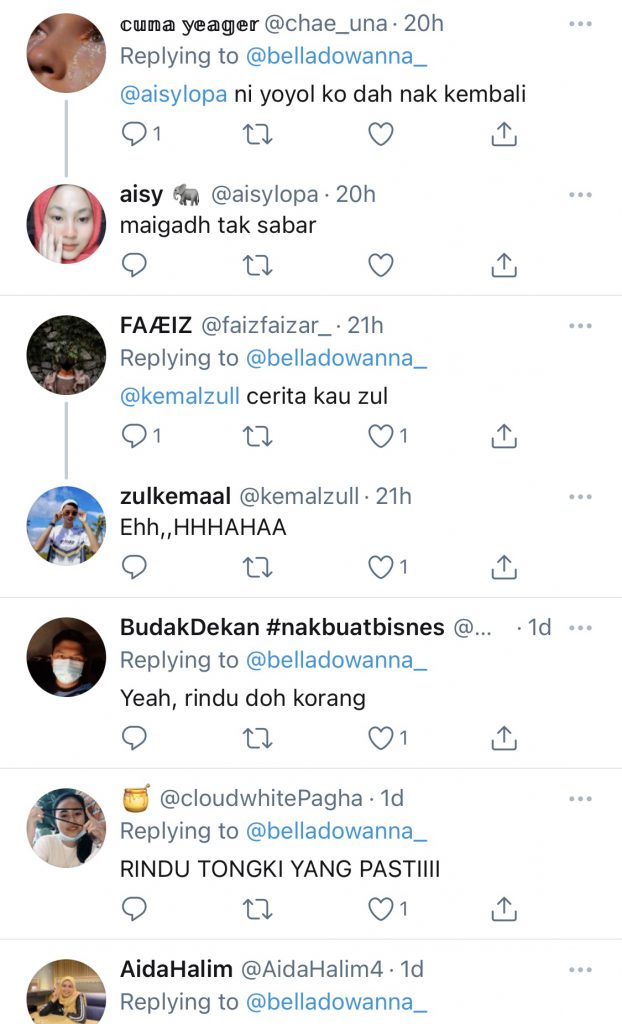Share the 'RINDU TONGKI YANG PASTIIII' tweet
Viewport: 622px width, 1024px height.
505,909
